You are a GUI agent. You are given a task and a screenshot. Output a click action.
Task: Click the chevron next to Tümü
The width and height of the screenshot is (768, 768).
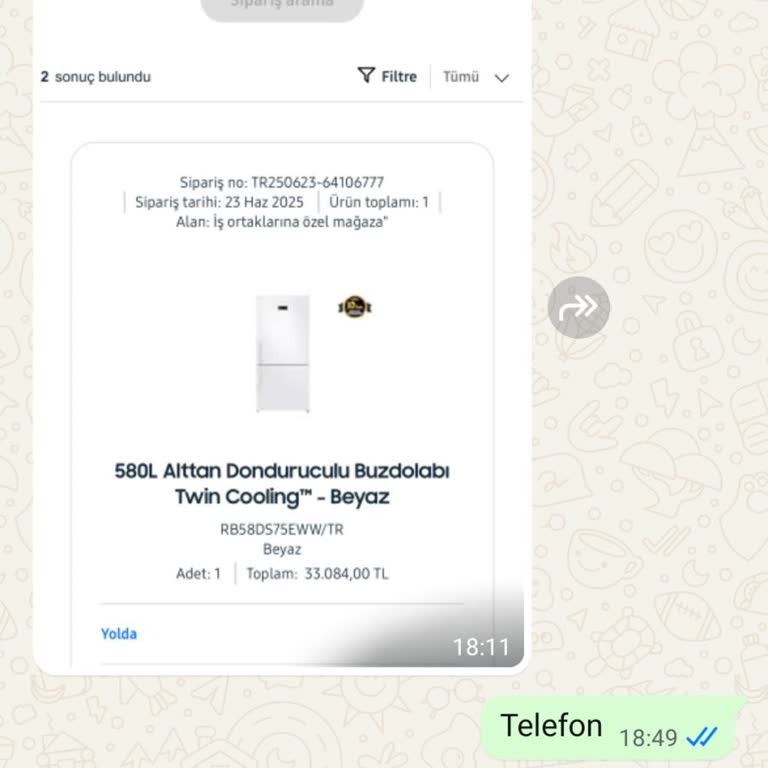pos(502,78)
